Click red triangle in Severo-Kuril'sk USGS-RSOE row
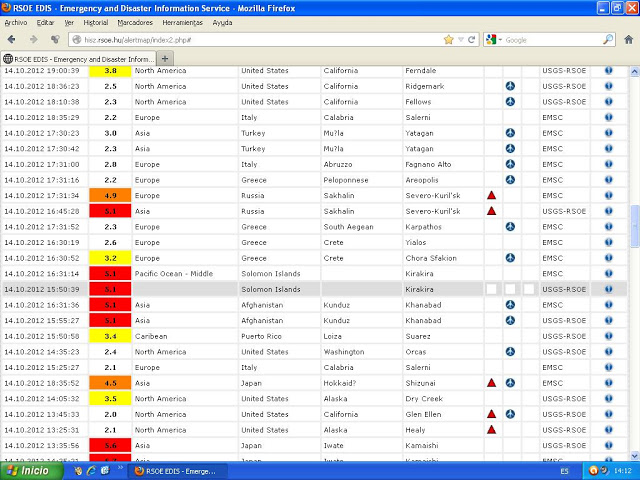This screenshot has height=480, width=640. tap(491, 211)
